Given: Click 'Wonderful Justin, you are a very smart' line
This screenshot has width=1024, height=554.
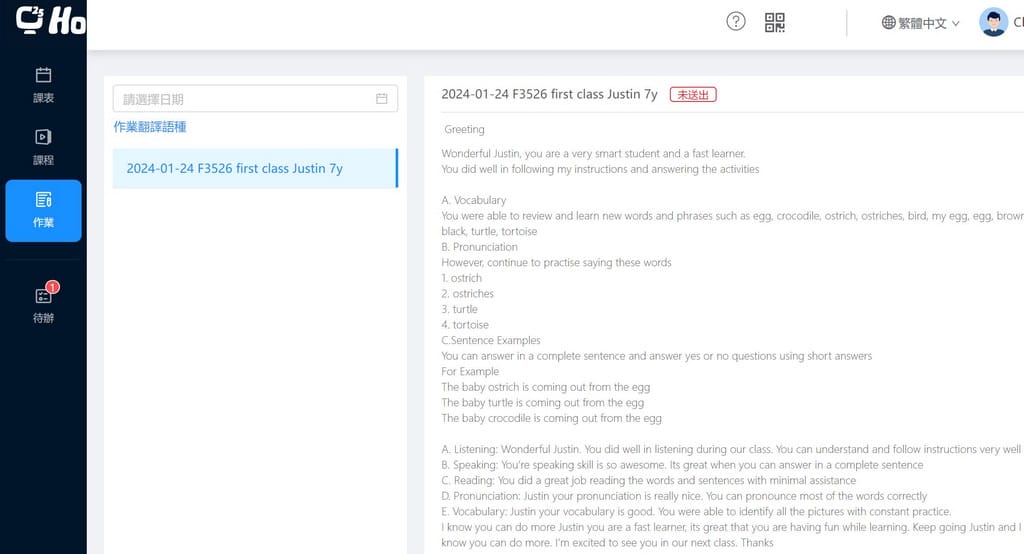Looking at the screenshot, I should pyautogui.click(x=594, y=154).
